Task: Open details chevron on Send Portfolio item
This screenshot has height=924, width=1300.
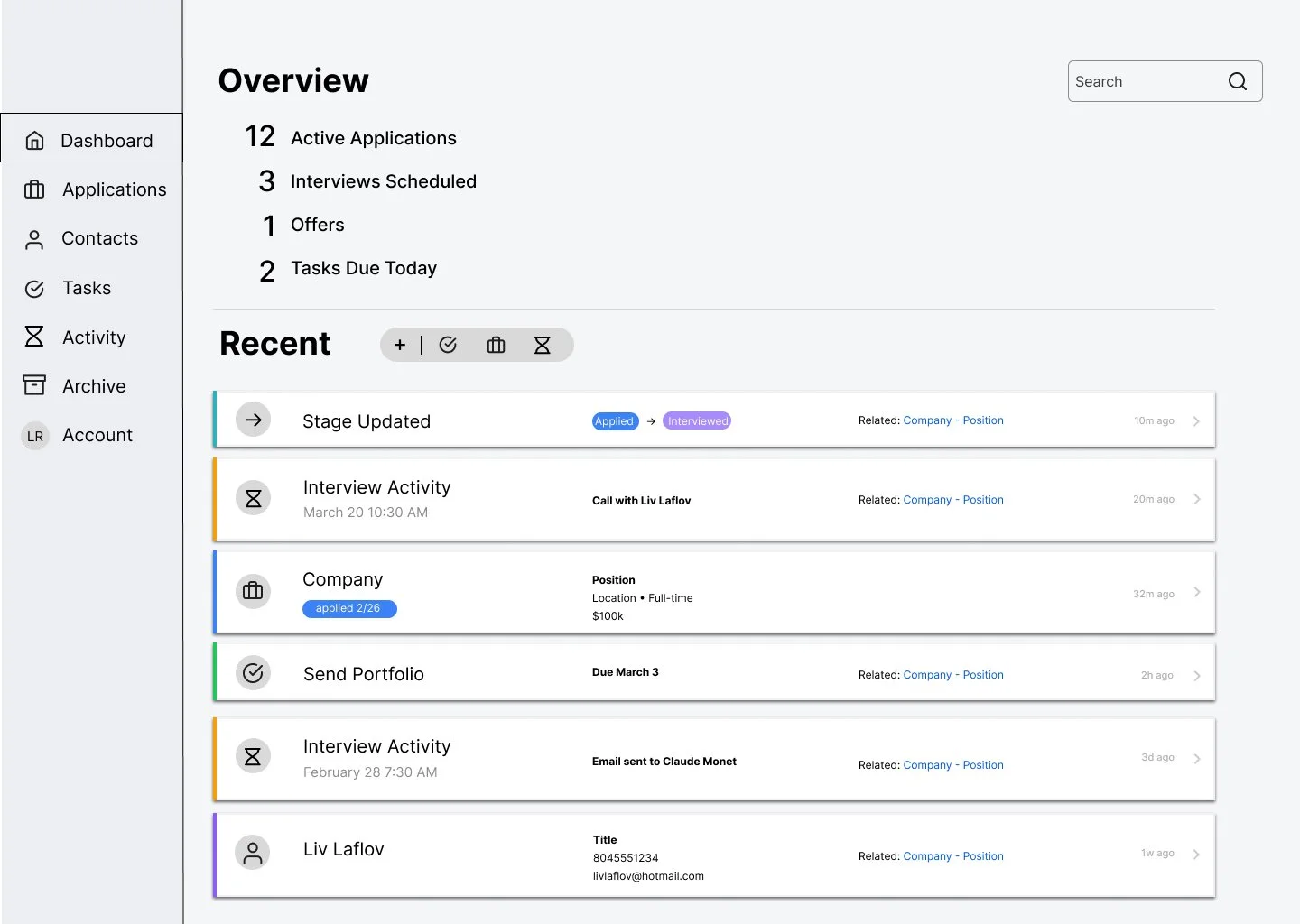Action: [1197, 674]
